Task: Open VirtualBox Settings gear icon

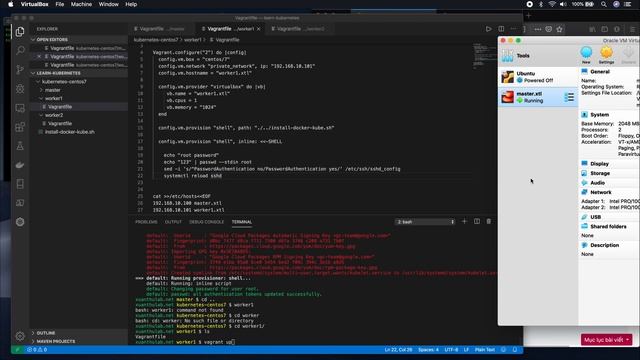Action: (607, 55)
